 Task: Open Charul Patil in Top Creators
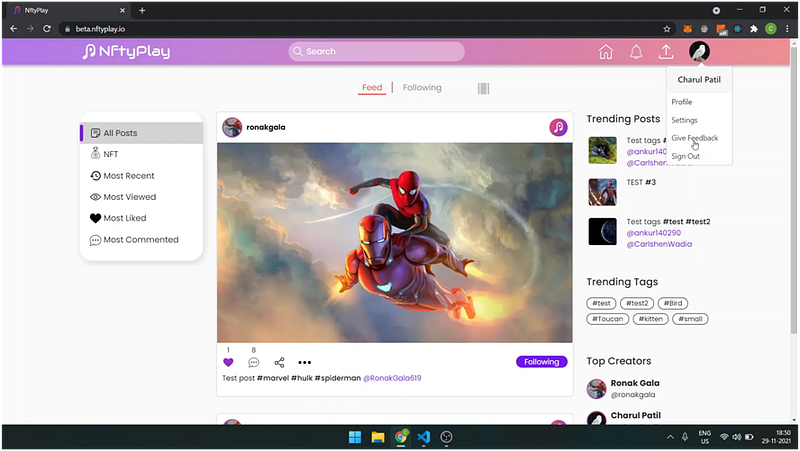(635, 416)
